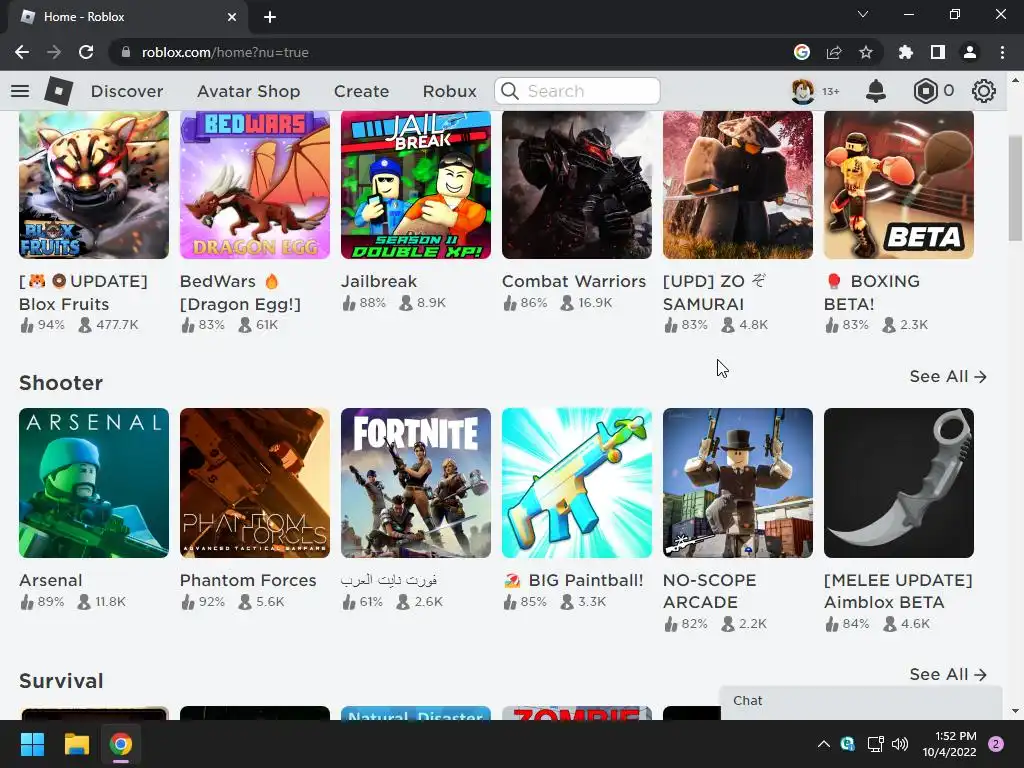1024x768 pixels.
Task: Click the browser address bar URL
Action: pyautogui.click(x=225, y=52)
